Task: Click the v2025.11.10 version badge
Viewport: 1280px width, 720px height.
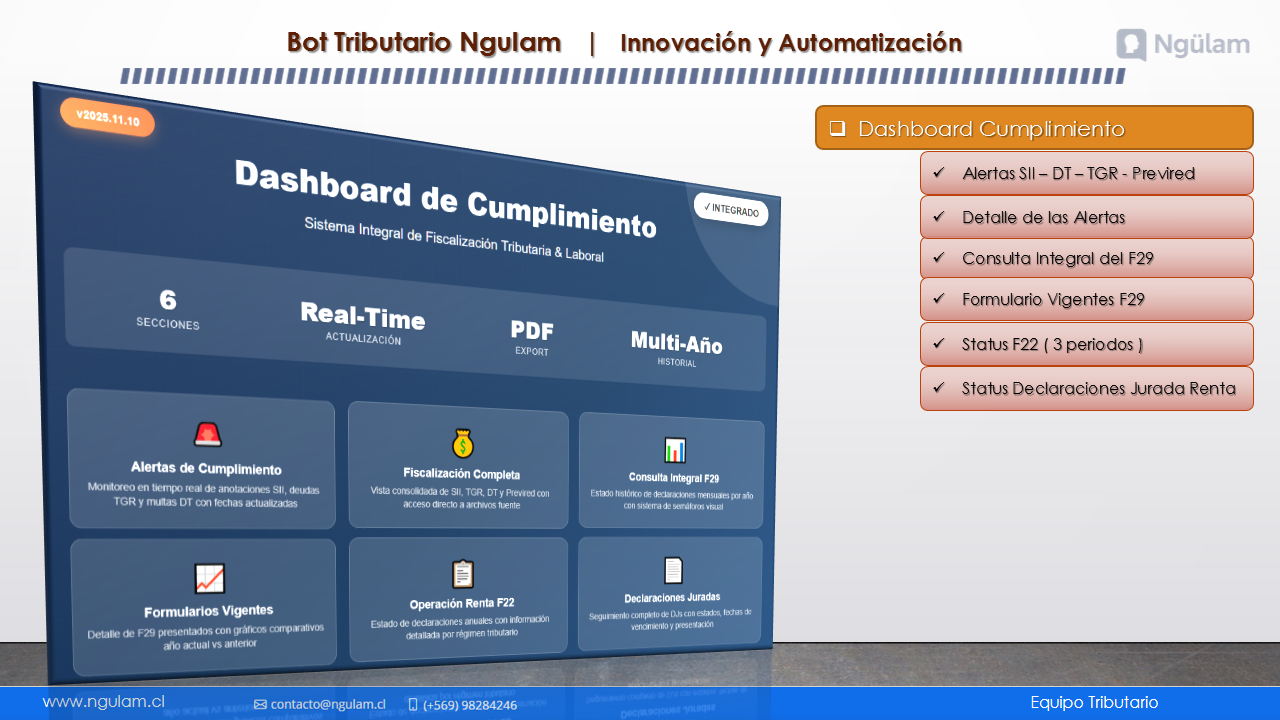Action: pos(107,117)
